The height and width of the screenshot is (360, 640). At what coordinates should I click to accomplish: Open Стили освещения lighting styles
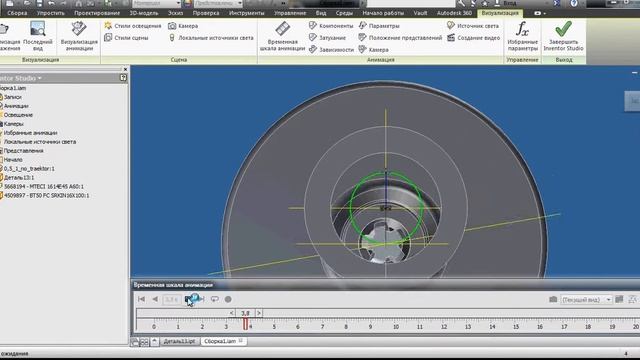tap(133, 26)
